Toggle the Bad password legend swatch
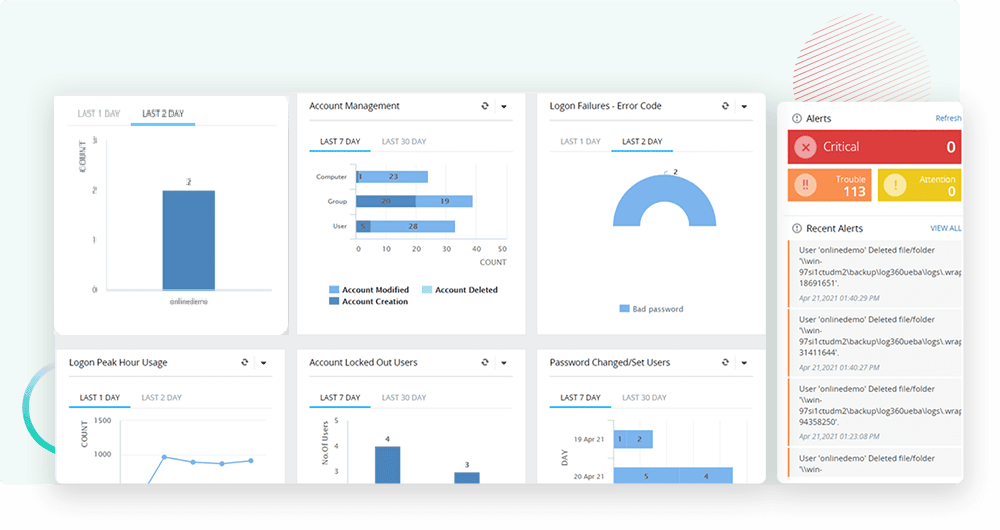 pos(624,309)
